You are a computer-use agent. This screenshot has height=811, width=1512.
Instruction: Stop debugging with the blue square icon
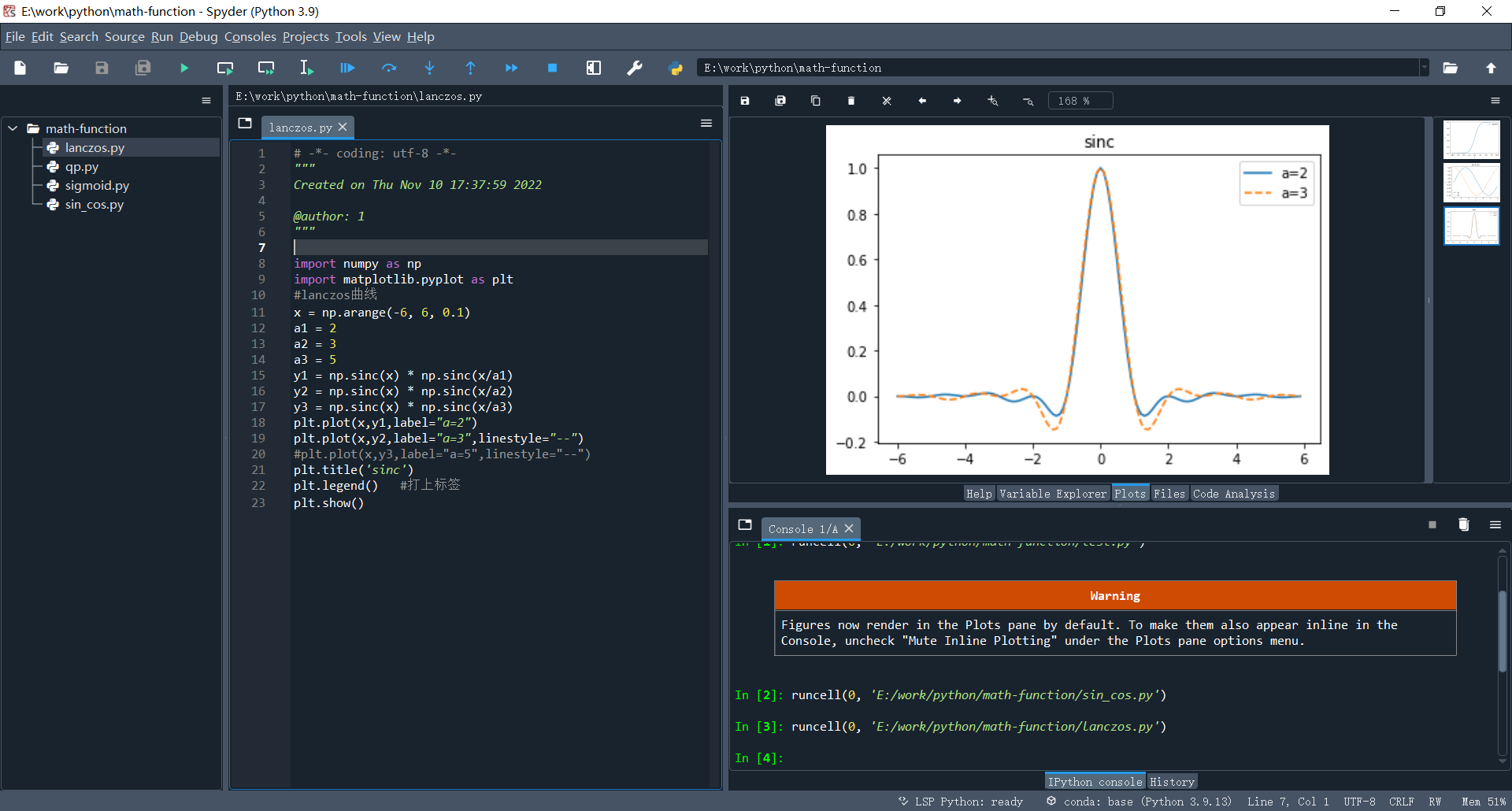click(552, 69)
